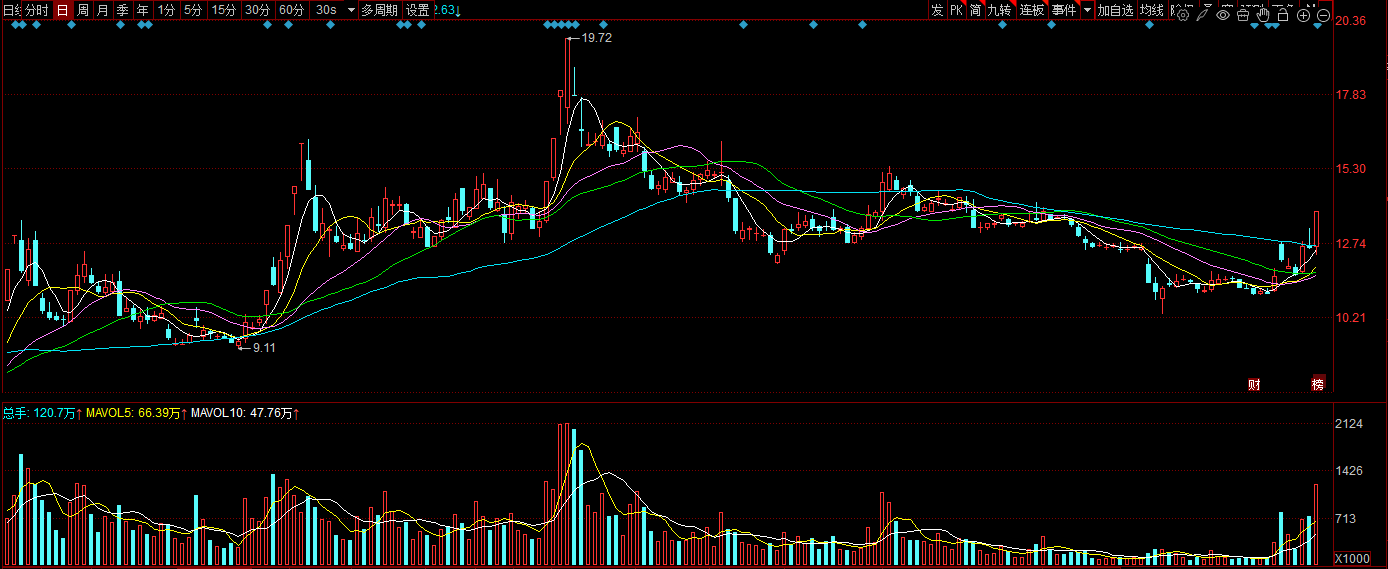Image resolution: width=1388 pixels, height=569 pixels.
Task: Open chart settings gear icon
Action: pos(1183,15)
